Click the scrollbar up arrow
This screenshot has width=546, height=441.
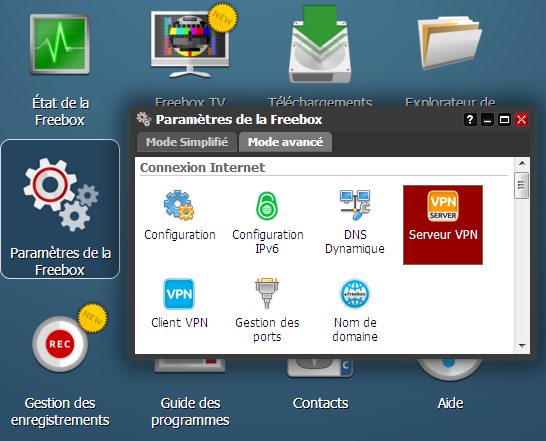click(522, 163)
